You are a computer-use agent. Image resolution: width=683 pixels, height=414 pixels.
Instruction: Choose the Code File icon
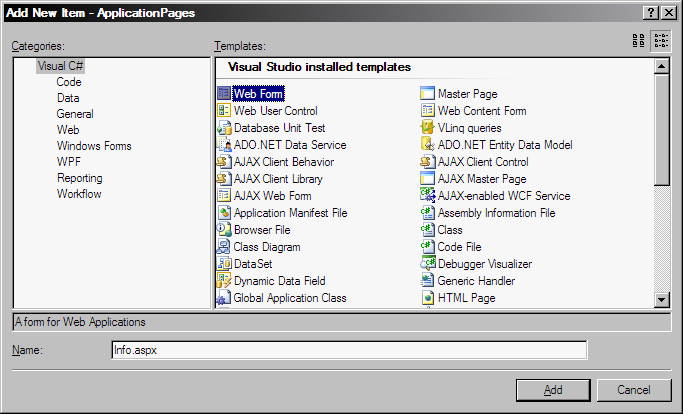pos(427,246)
